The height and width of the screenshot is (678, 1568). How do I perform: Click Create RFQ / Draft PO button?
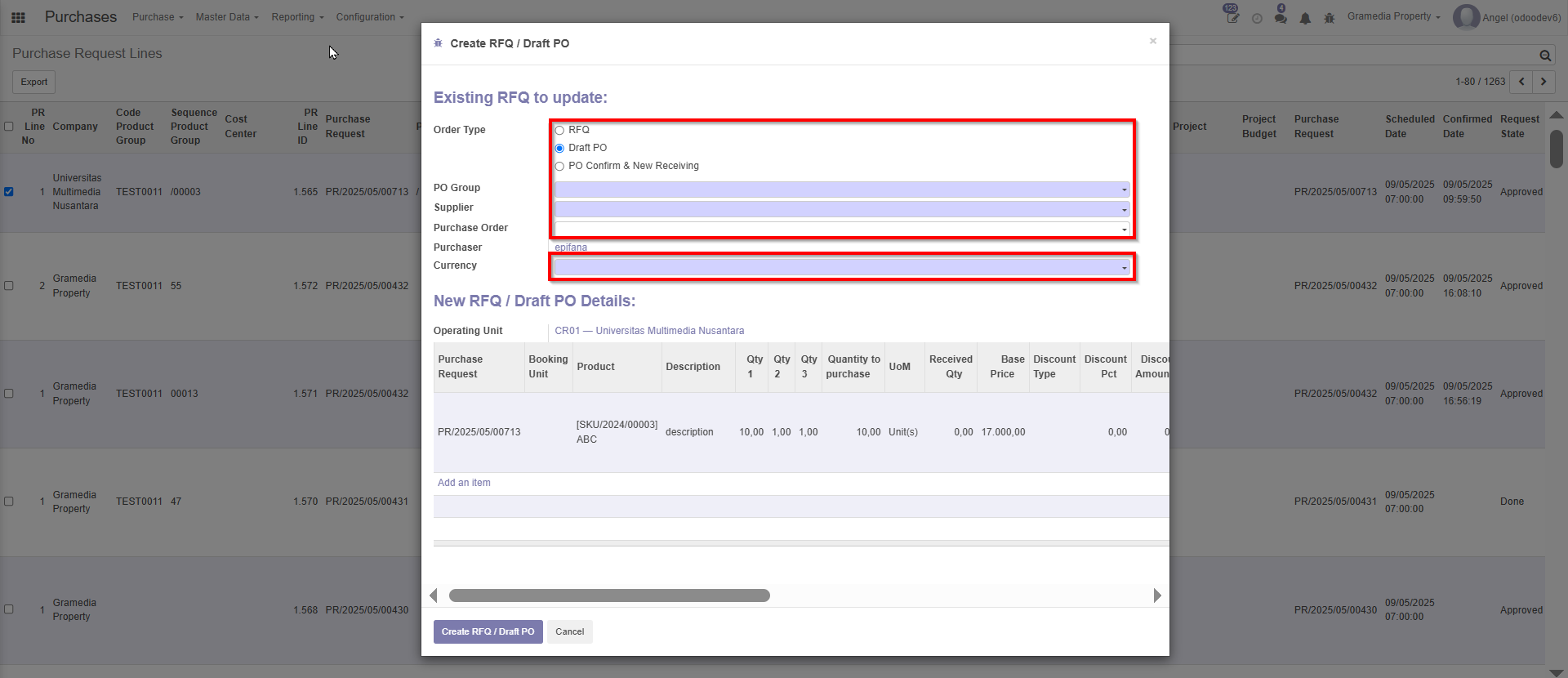click(488, 631)
